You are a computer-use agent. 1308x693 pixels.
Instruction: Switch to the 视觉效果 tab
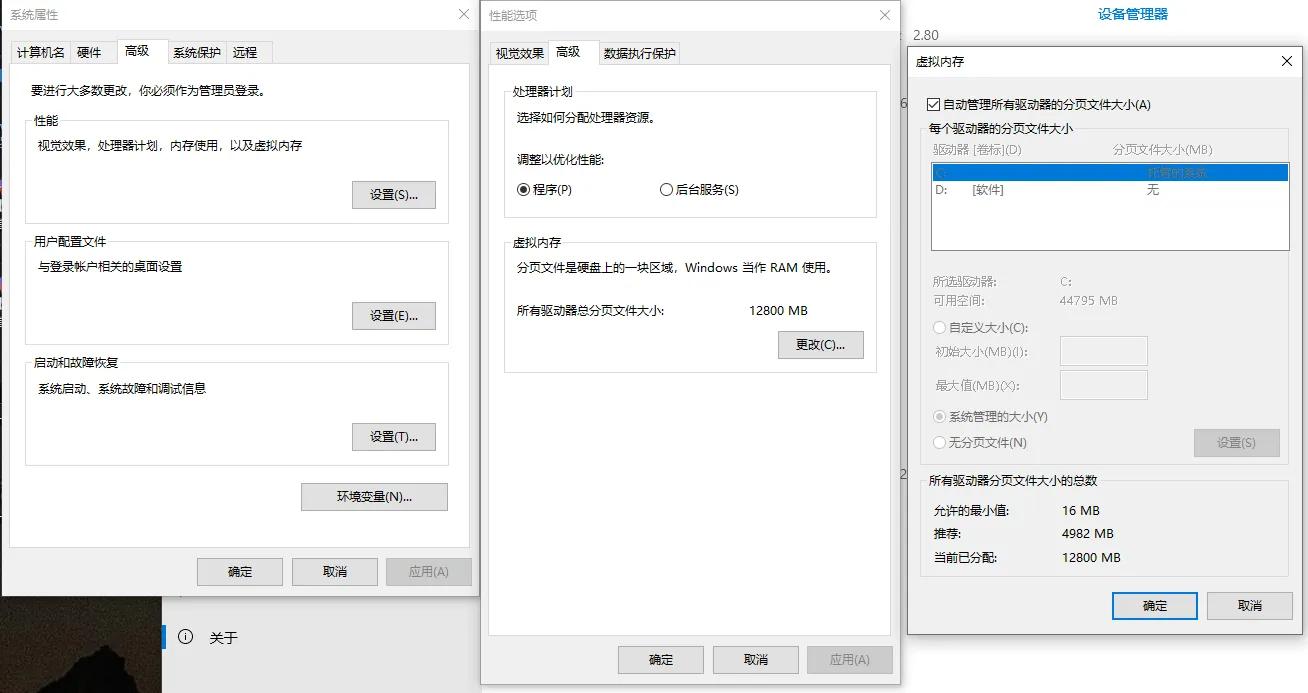pos(519,53)
